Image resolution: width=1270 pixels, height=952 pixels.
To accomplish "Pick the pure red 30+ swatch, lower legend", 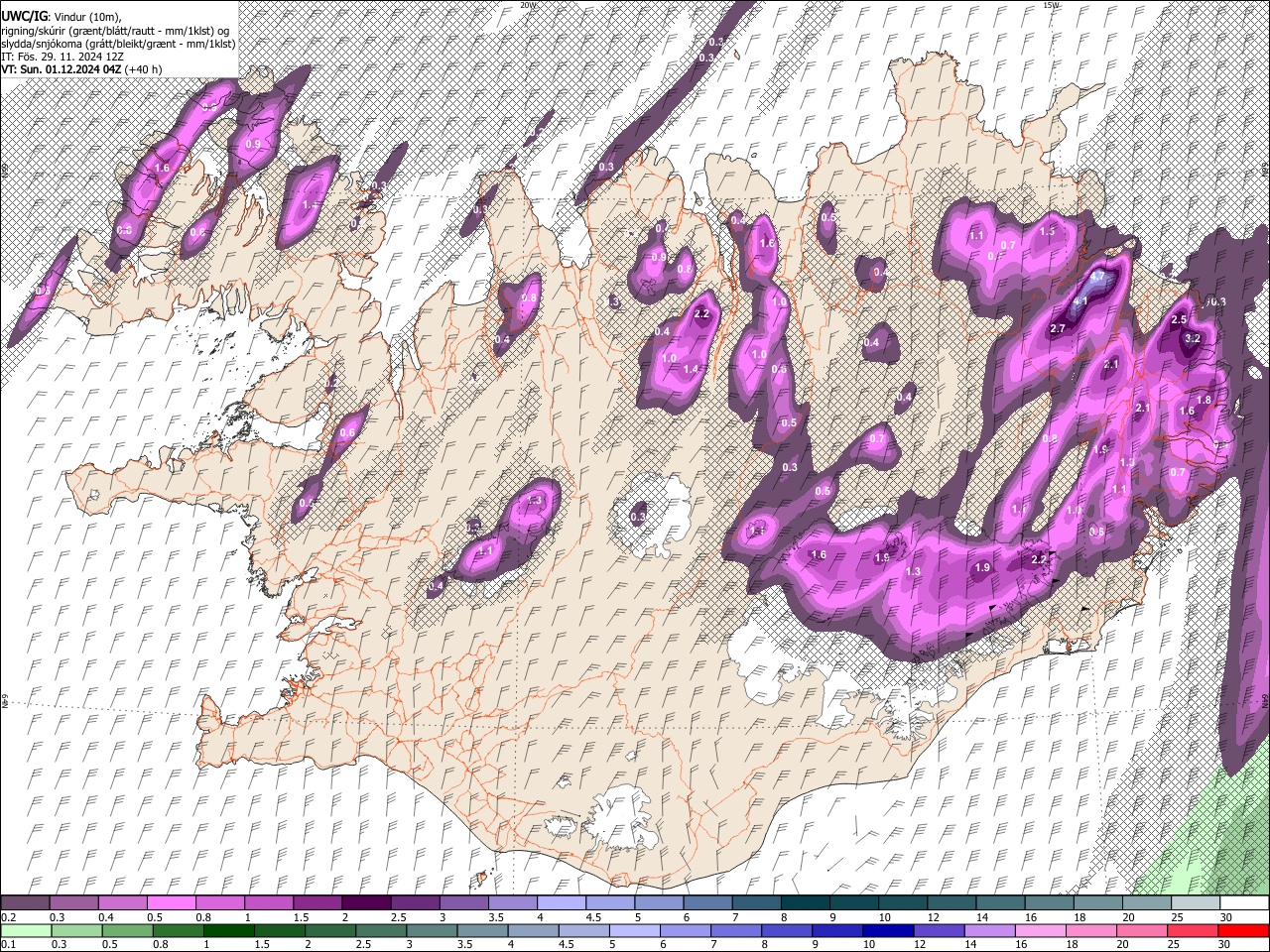I will 1244,930.
